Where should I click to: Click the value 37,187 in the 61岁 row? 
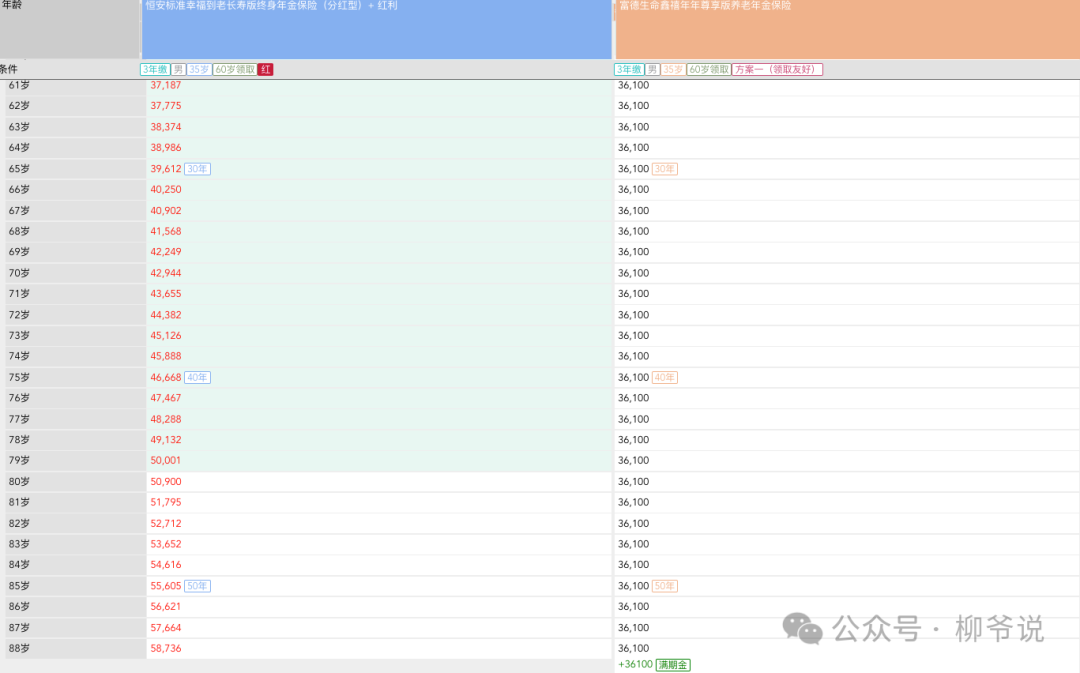(166, 85)
